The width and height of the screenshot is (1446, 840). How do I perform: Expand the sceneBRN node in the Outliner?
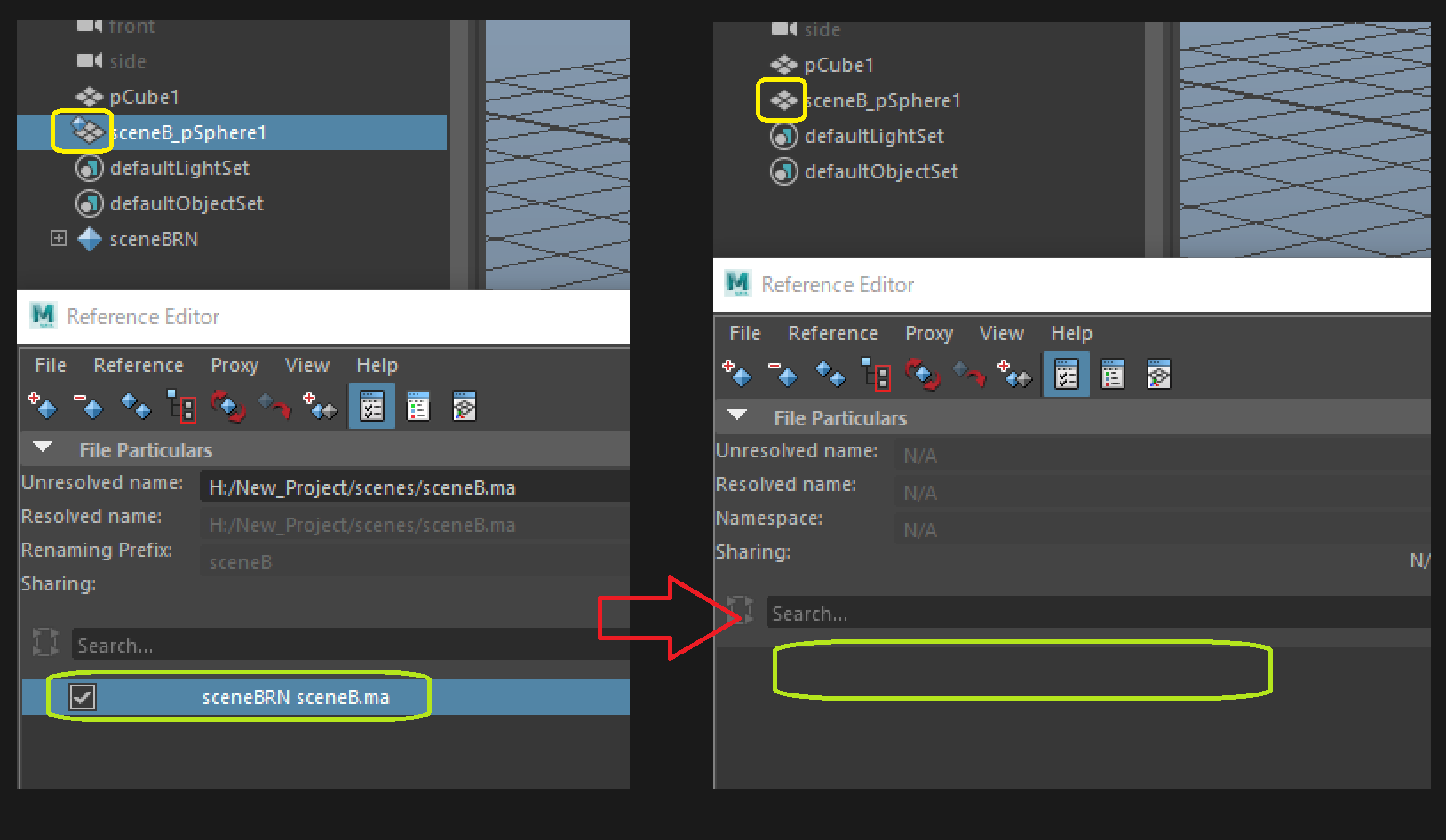pyautogui.click(x=58, y=238)
